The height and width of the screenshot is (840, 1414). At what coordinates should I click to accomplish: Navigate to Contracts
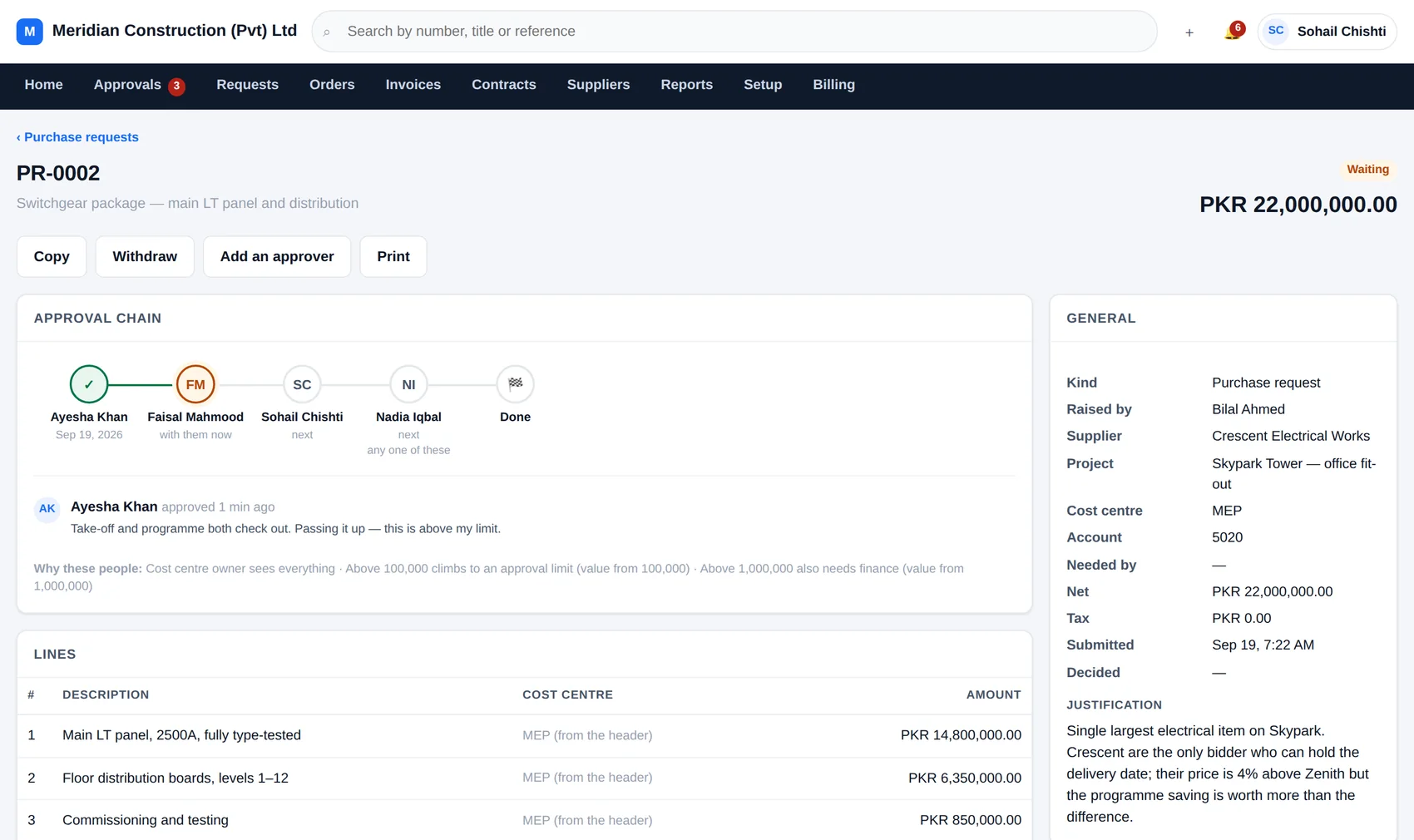point(504,85)
